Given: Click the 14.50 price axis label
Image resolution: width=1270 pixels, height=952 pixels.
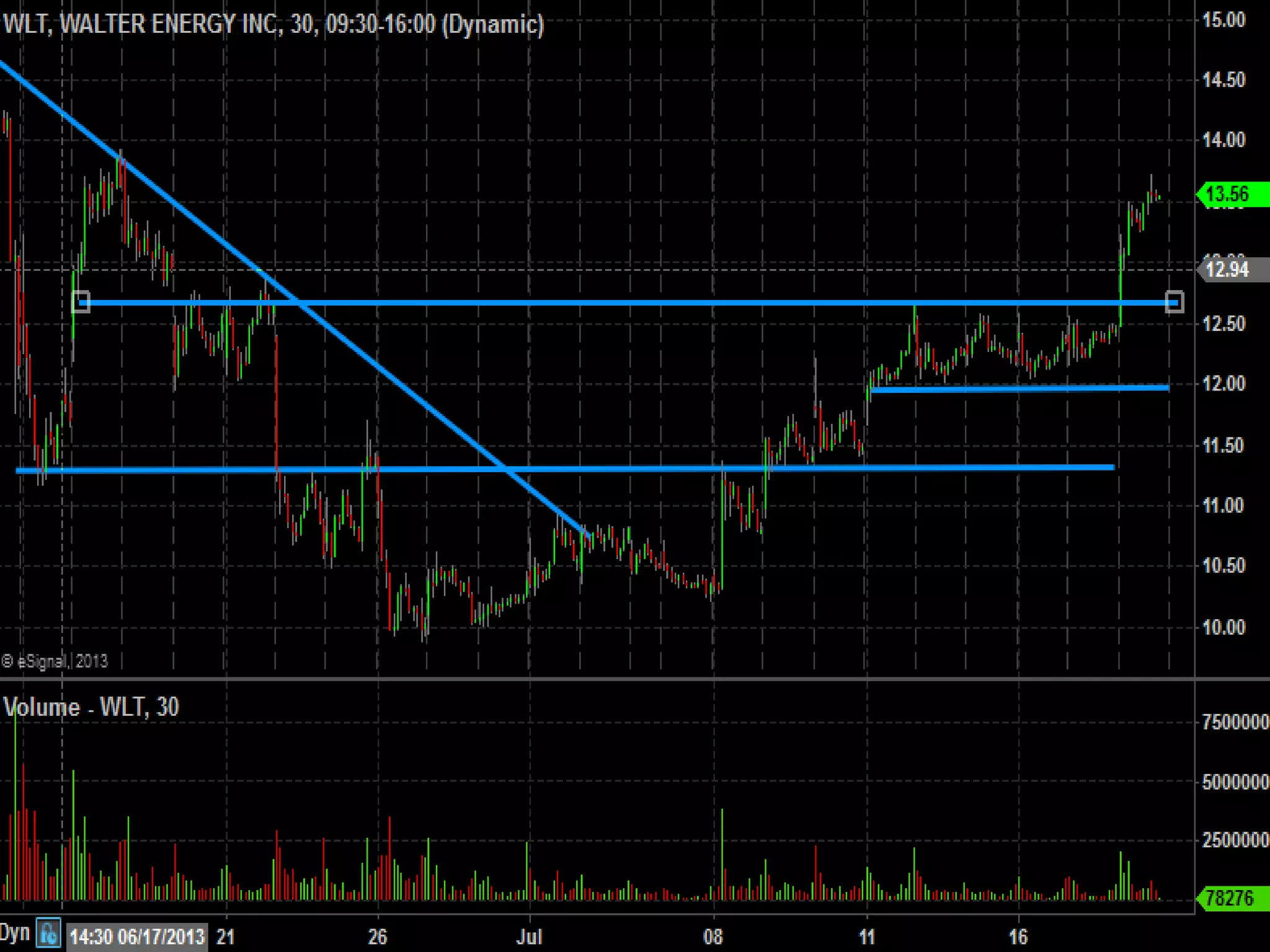Looking at the screenshot, I should [1223, 80].
